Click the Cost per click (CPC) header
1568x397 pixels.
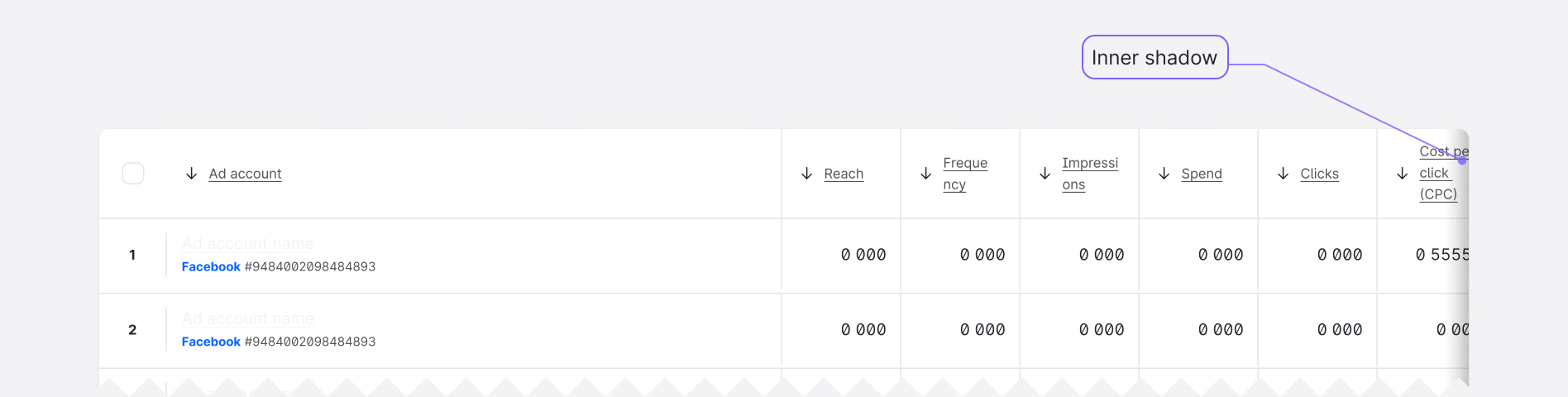(1438, 174)
